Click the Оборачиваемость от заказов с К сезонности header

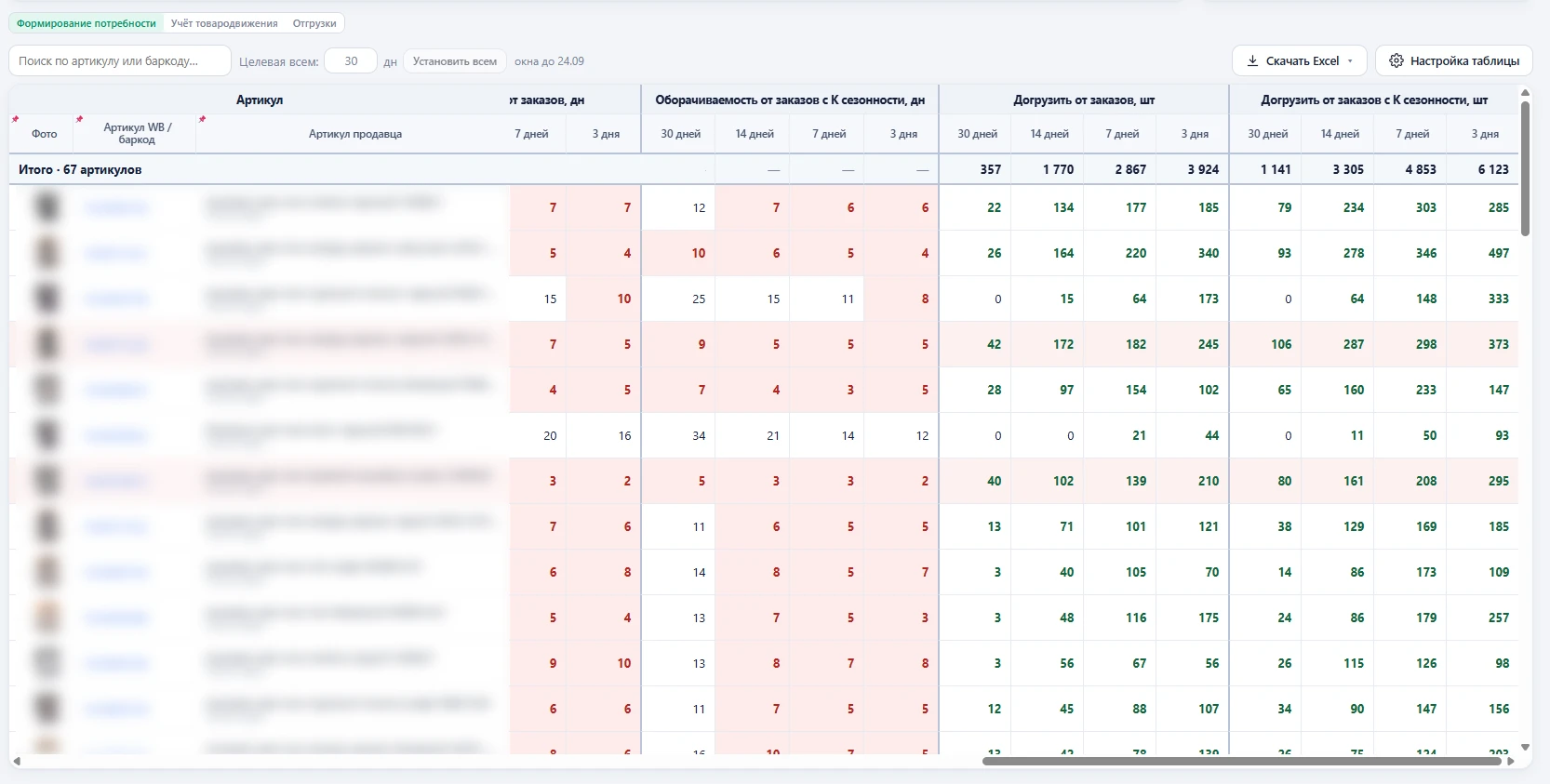pyautogui.click(x=790, y=100)
